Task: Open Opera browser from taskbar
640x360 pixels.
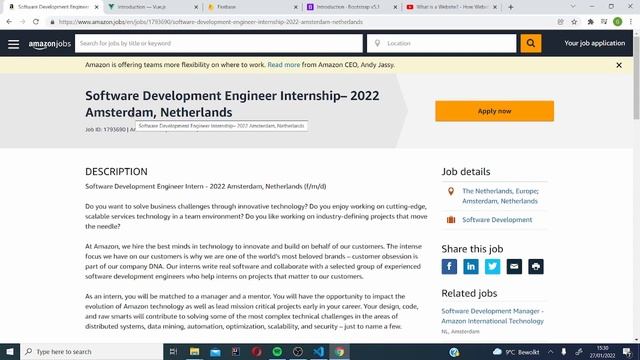Action: pos(256,351)
